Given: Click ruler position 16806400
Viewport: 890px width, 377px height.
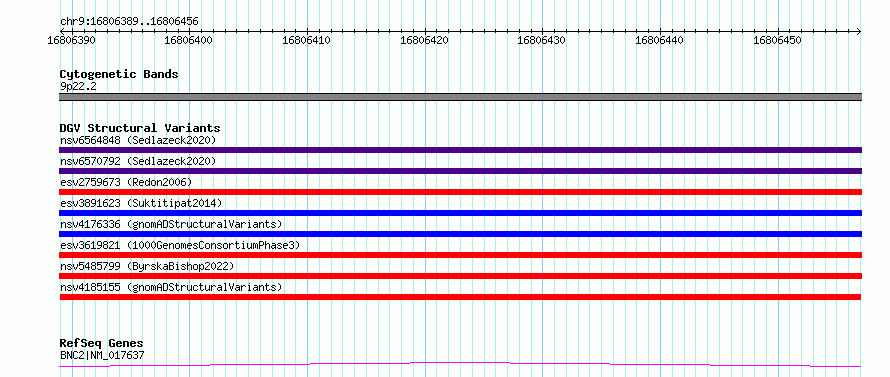Looking at the screenshot, I should (189, 40).
